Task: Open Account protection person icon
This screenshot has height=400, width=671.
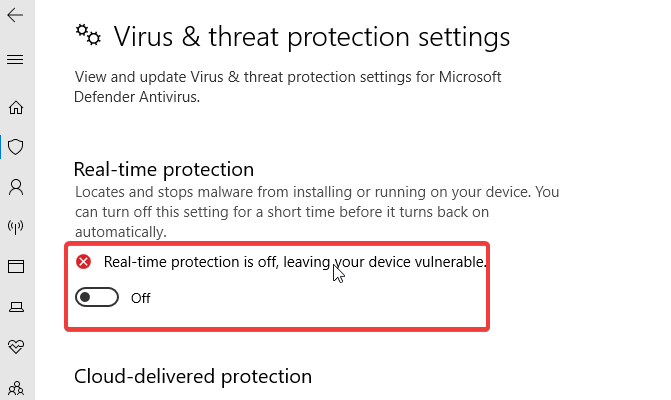Action: pyautogui.click(x=16, y=187)
